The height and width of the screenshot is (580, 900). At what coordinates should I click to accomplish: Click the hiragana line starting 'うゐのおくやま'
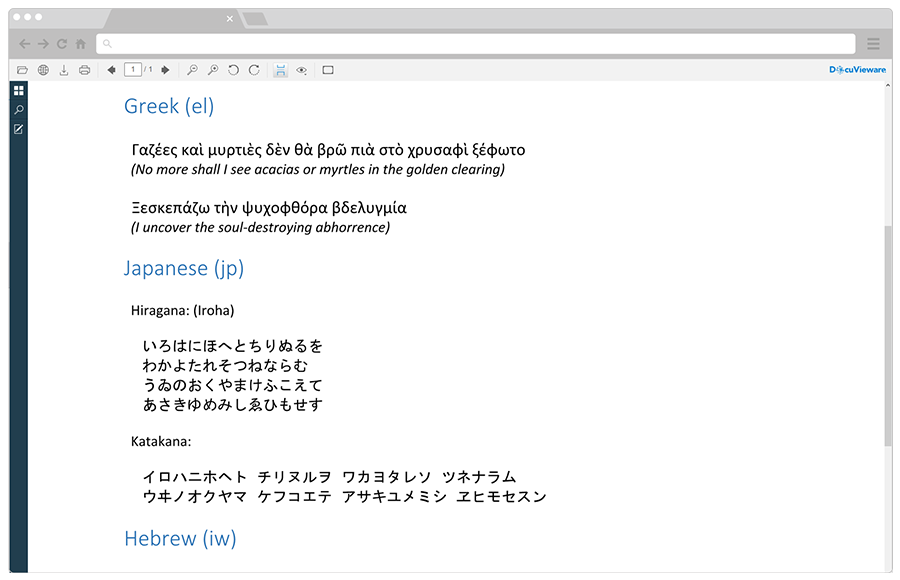tap(232, 385)
